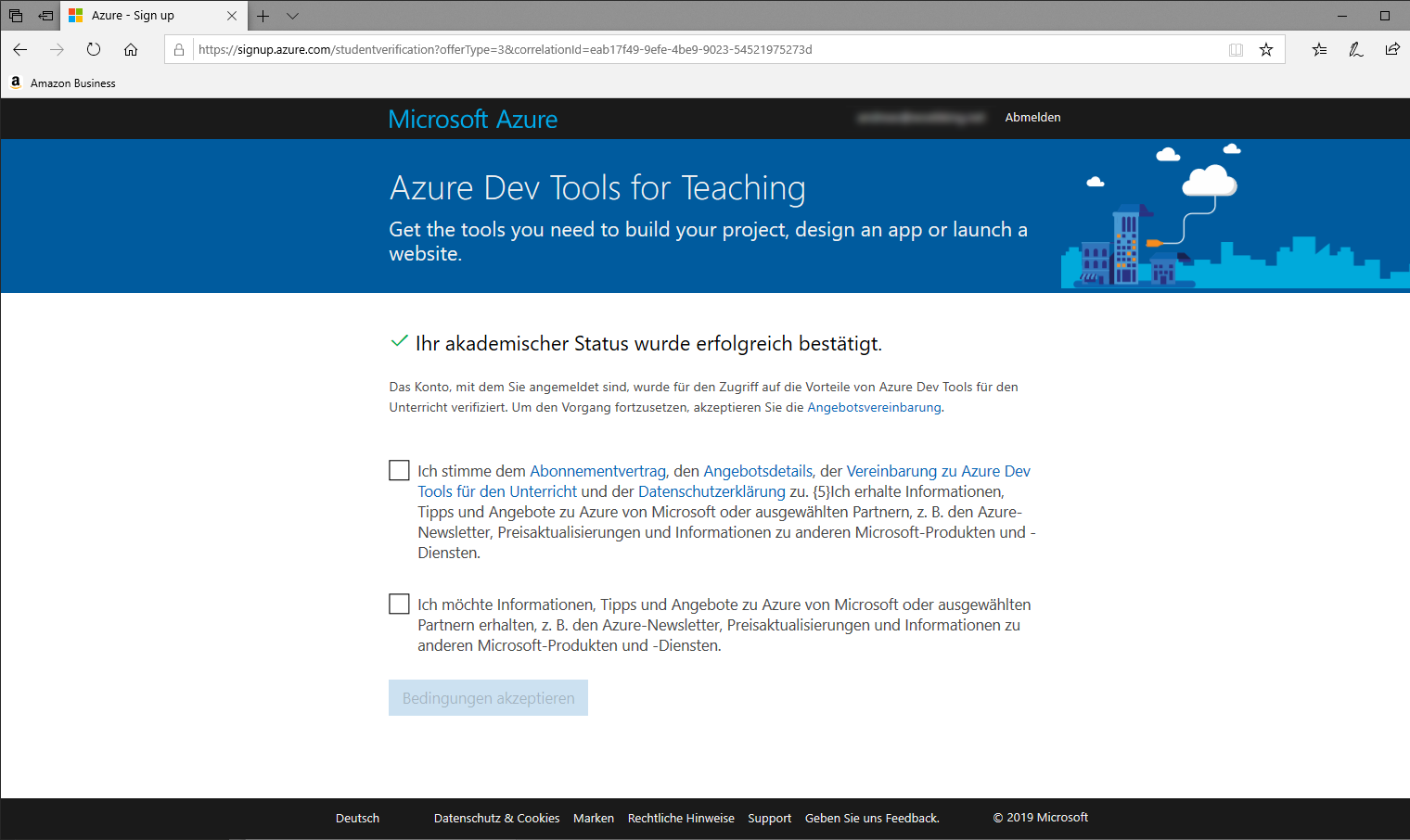Click Abmelden to sign out
The width and height of the screenshot is (1410, 840).
tap(1032, 118)
